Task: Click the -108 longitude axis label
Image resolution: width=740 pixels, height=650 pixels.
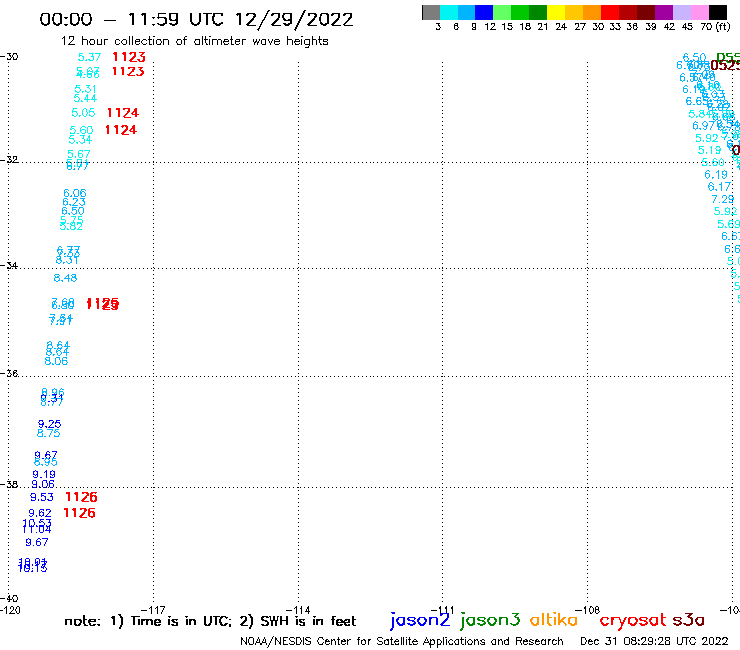Action: point(588,610)
